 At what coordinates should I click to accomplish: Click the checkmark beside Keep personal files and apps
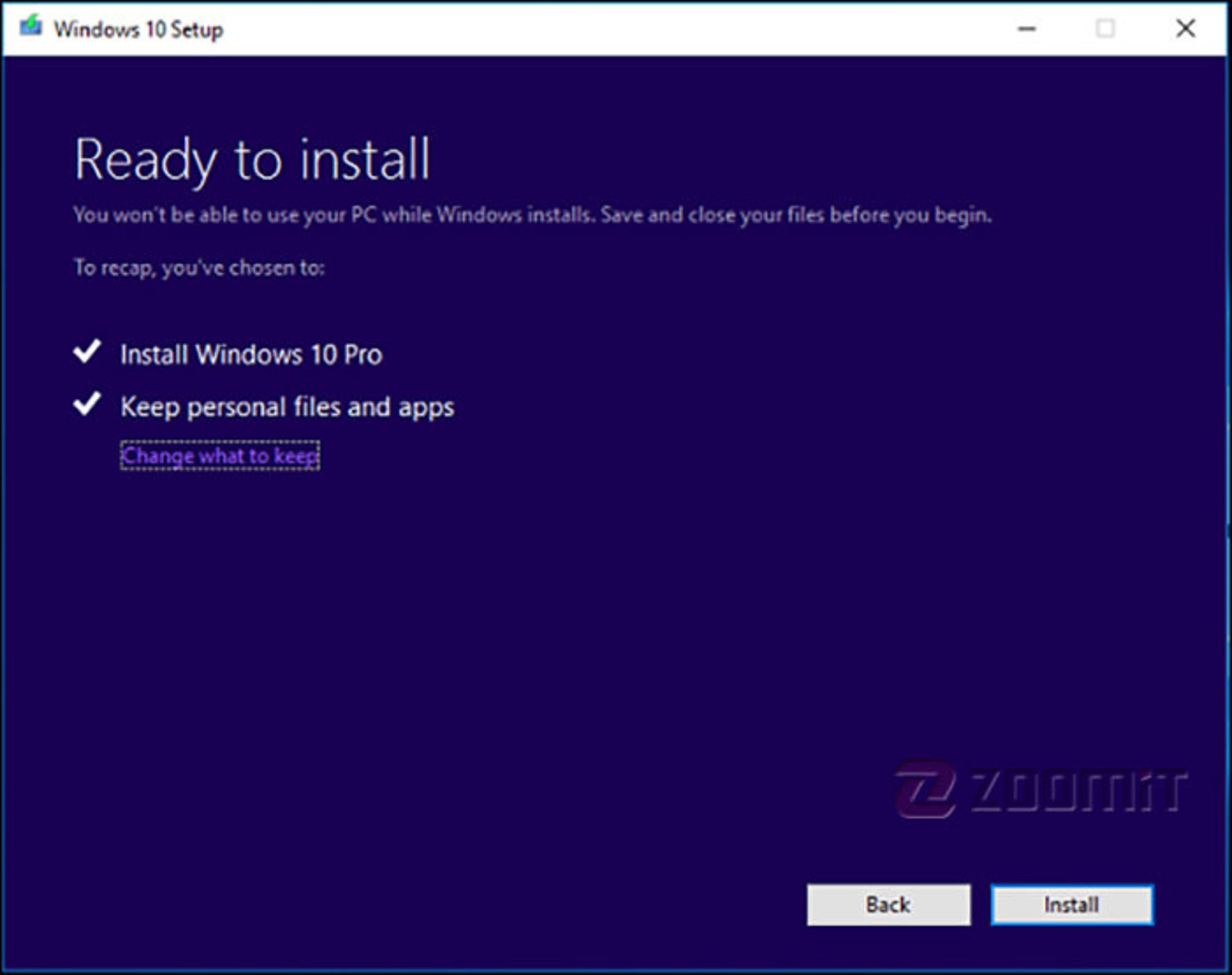[87, 404]
